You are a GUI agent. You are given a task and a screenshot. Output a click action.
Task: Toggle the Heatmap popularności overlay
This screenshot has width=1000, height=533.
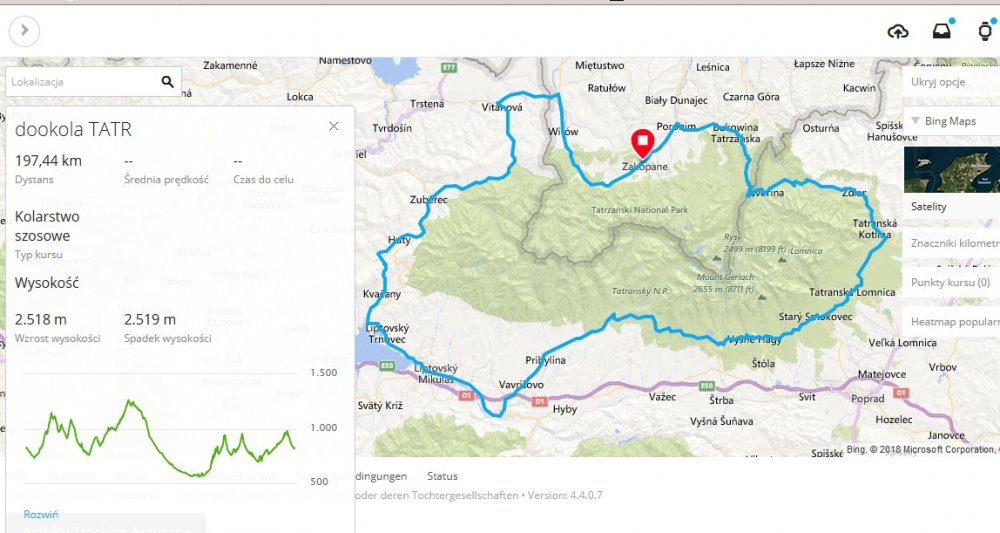955,322
